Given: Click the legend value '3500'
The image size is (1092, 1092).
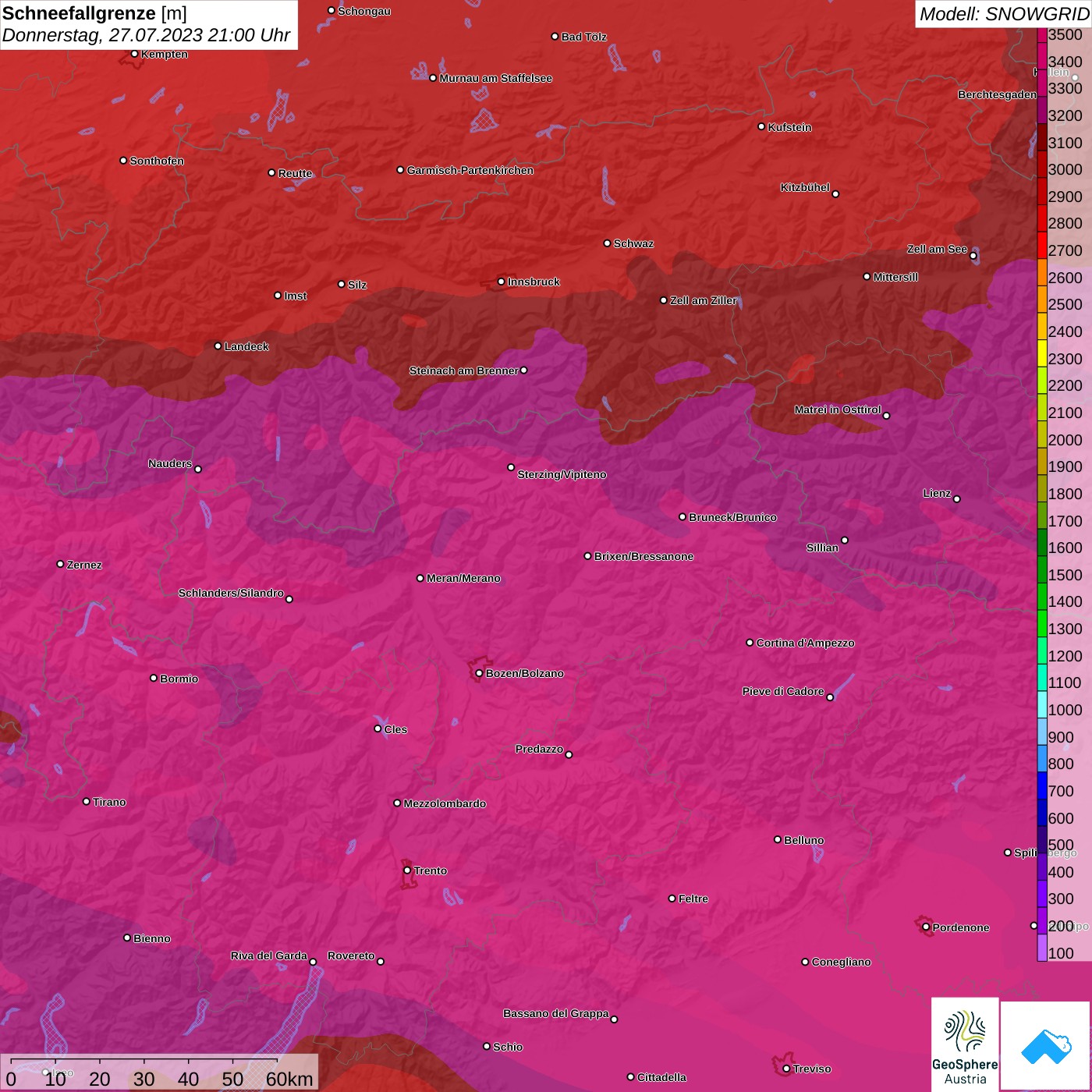Looking at the screenshot, I should coord(1065,34).
